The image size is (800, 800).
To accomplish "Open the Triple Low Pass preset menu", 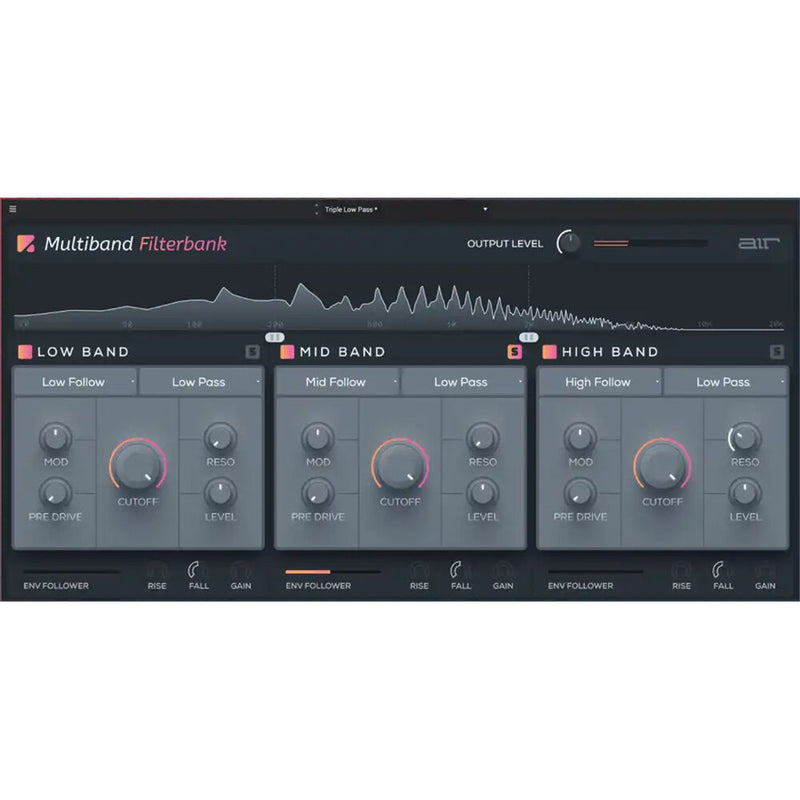I will (x=350, y=209).
